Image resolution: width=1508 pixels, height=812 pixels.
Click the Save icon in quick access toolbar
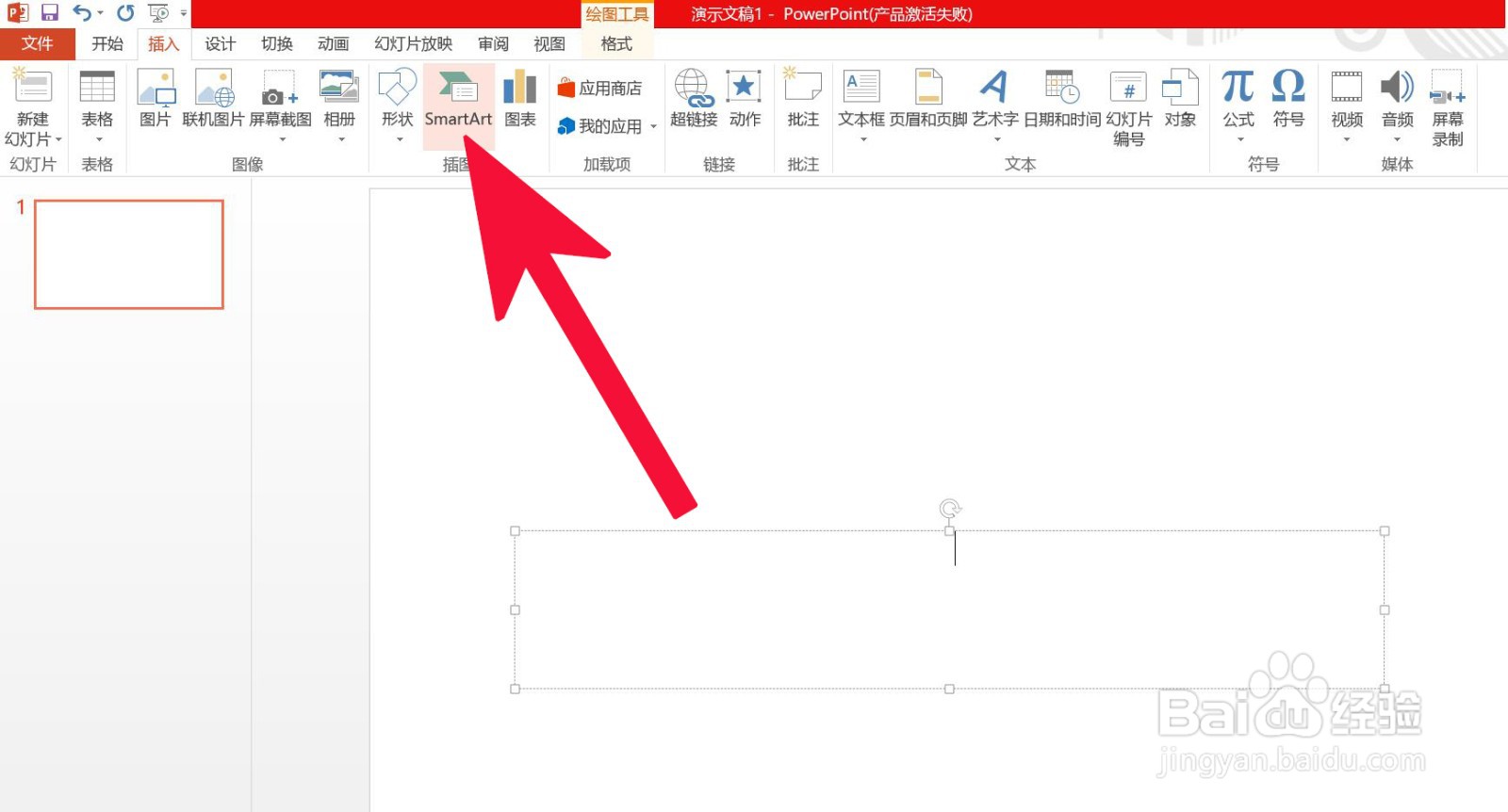pyautogui.click(x=49, y=13)
